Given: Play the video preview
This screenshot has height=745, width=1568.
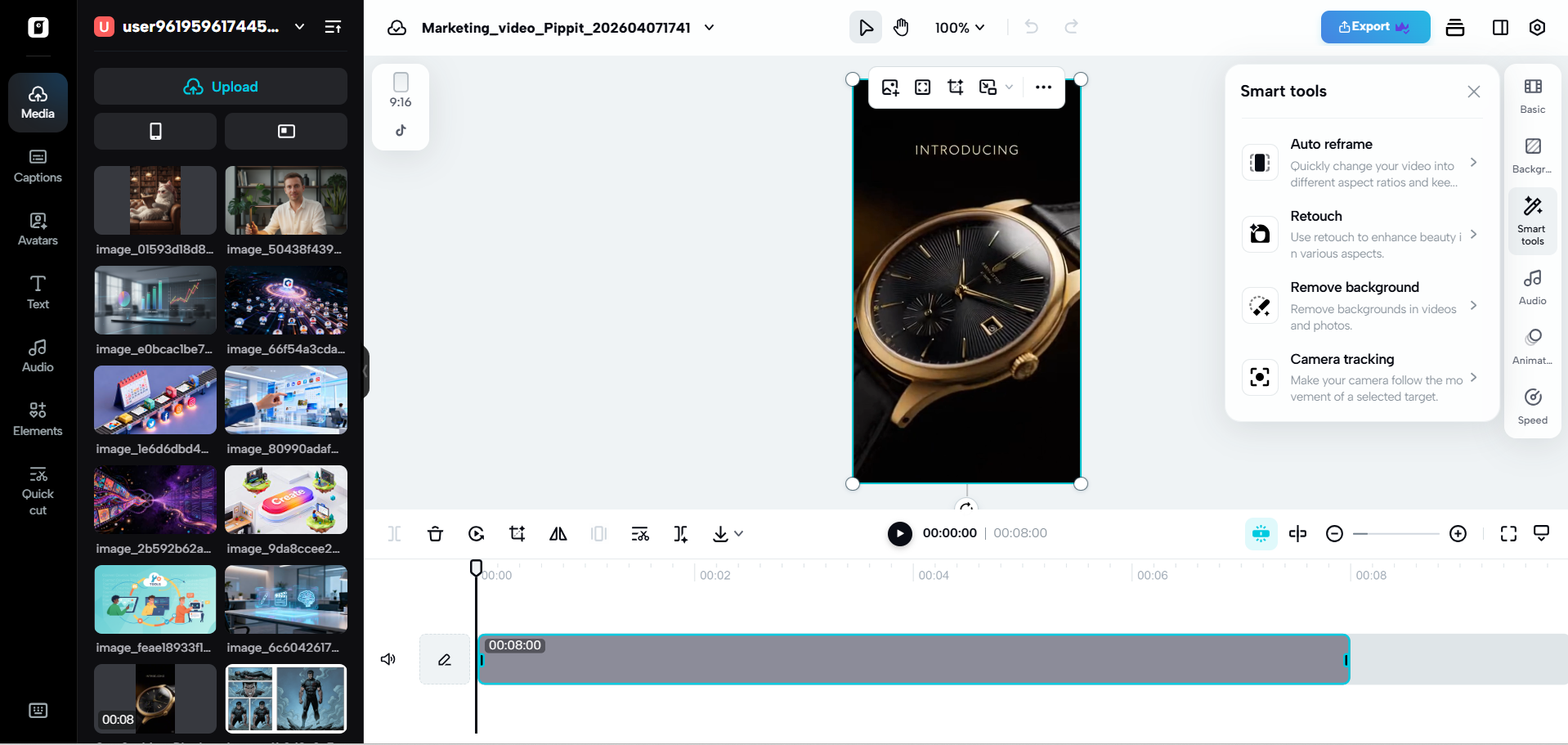Looking at the screenshot, I should click(x=899, y=534).
